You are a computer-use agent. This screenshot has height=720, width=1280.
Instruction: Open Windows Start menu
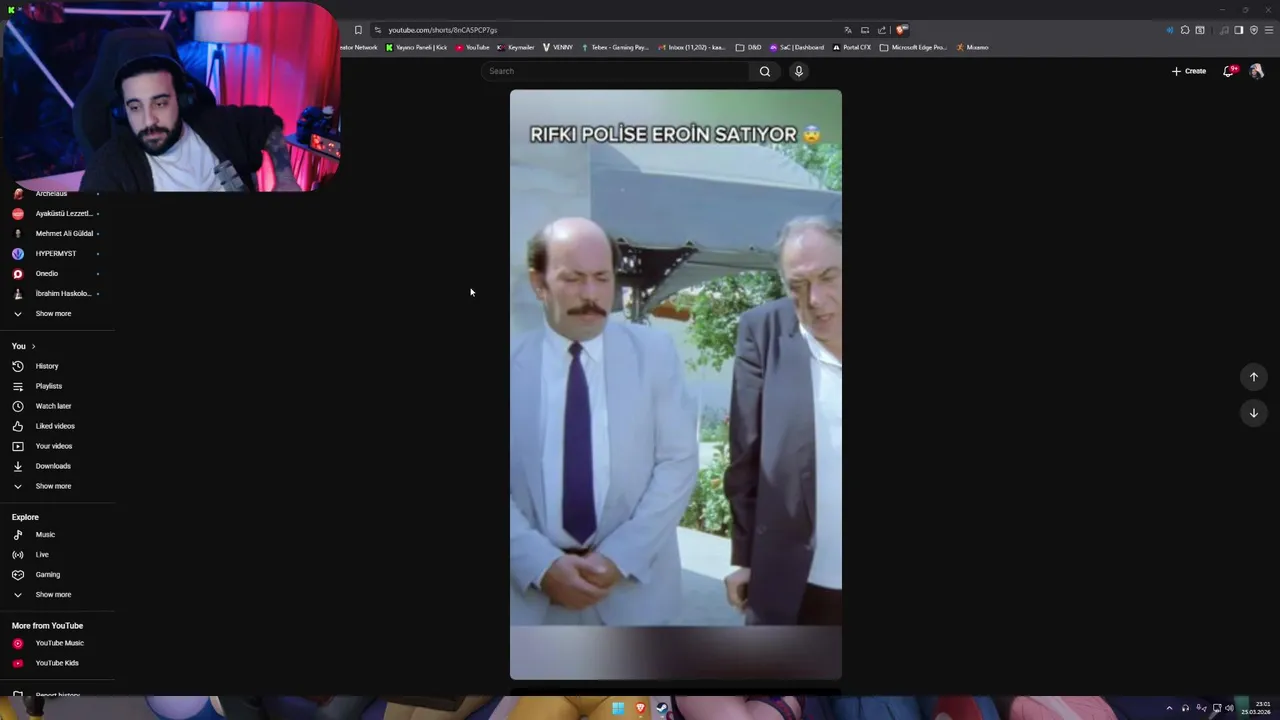pos(618,708)
